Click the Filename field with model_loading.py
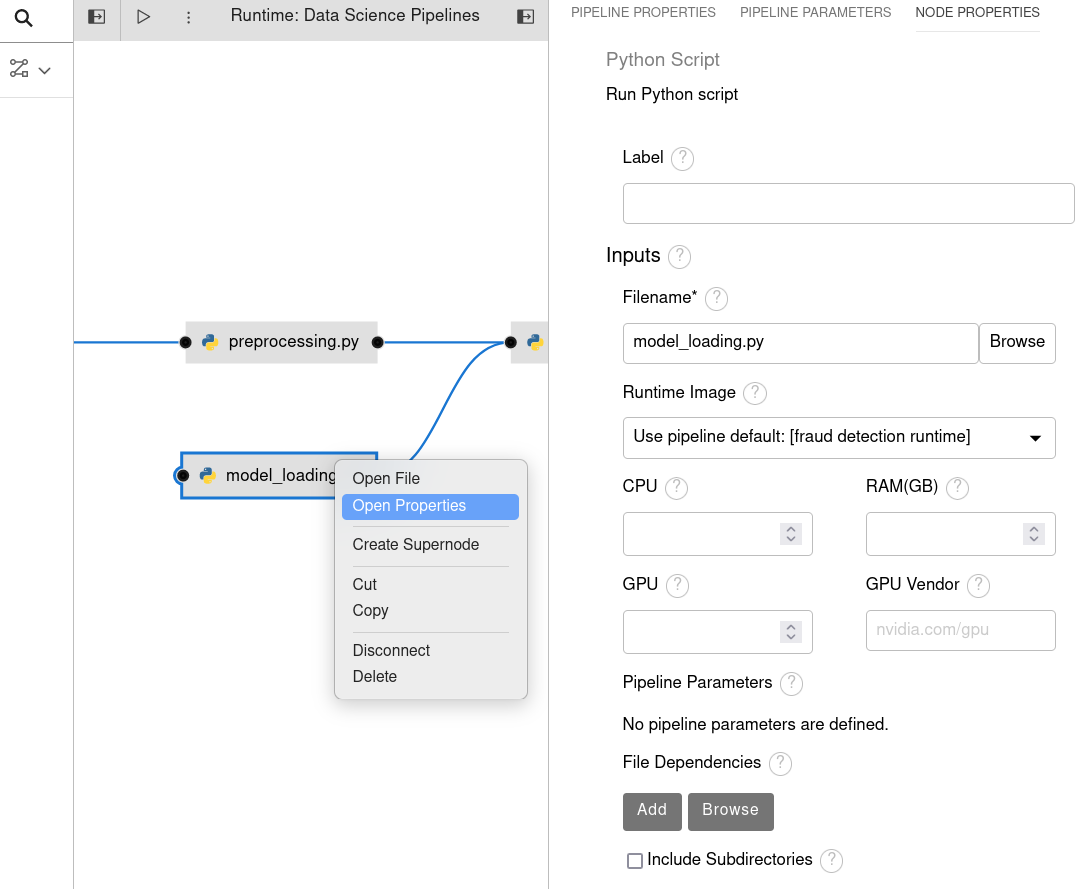Image resolution: width=1091 pixels, height=889 pixels. pos(800,343)
